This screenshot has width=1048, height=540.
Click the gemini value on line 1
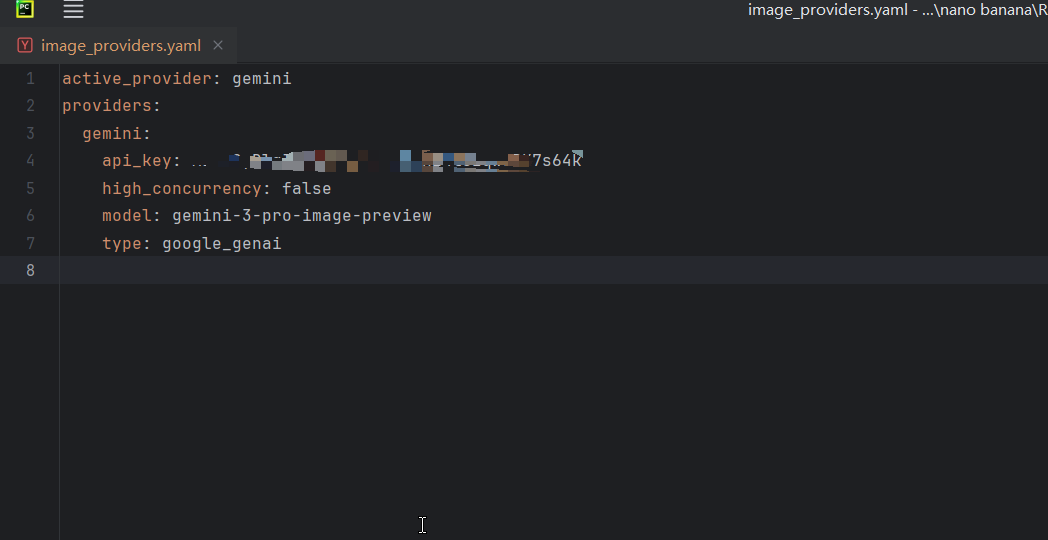(262, 79)
